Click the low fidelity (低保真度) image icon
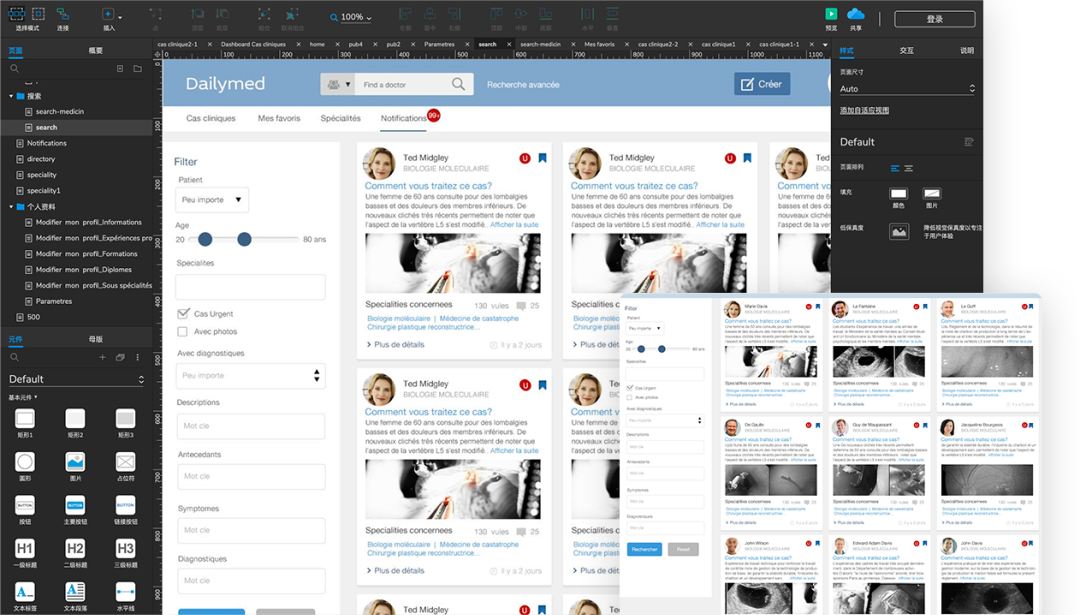 899,231
